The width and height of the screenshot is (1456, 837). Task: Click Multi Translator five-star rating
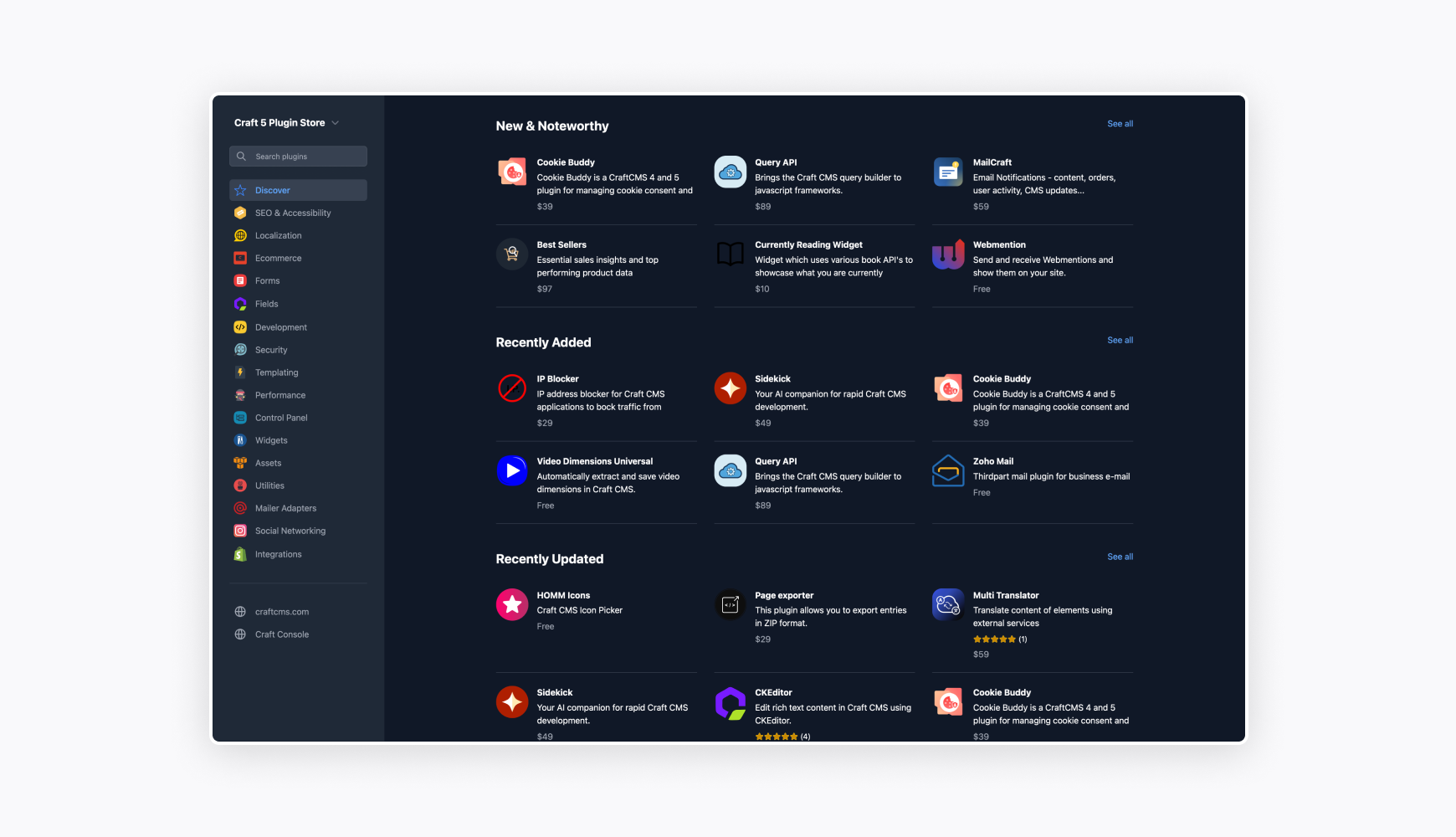[x=994, y=639]
